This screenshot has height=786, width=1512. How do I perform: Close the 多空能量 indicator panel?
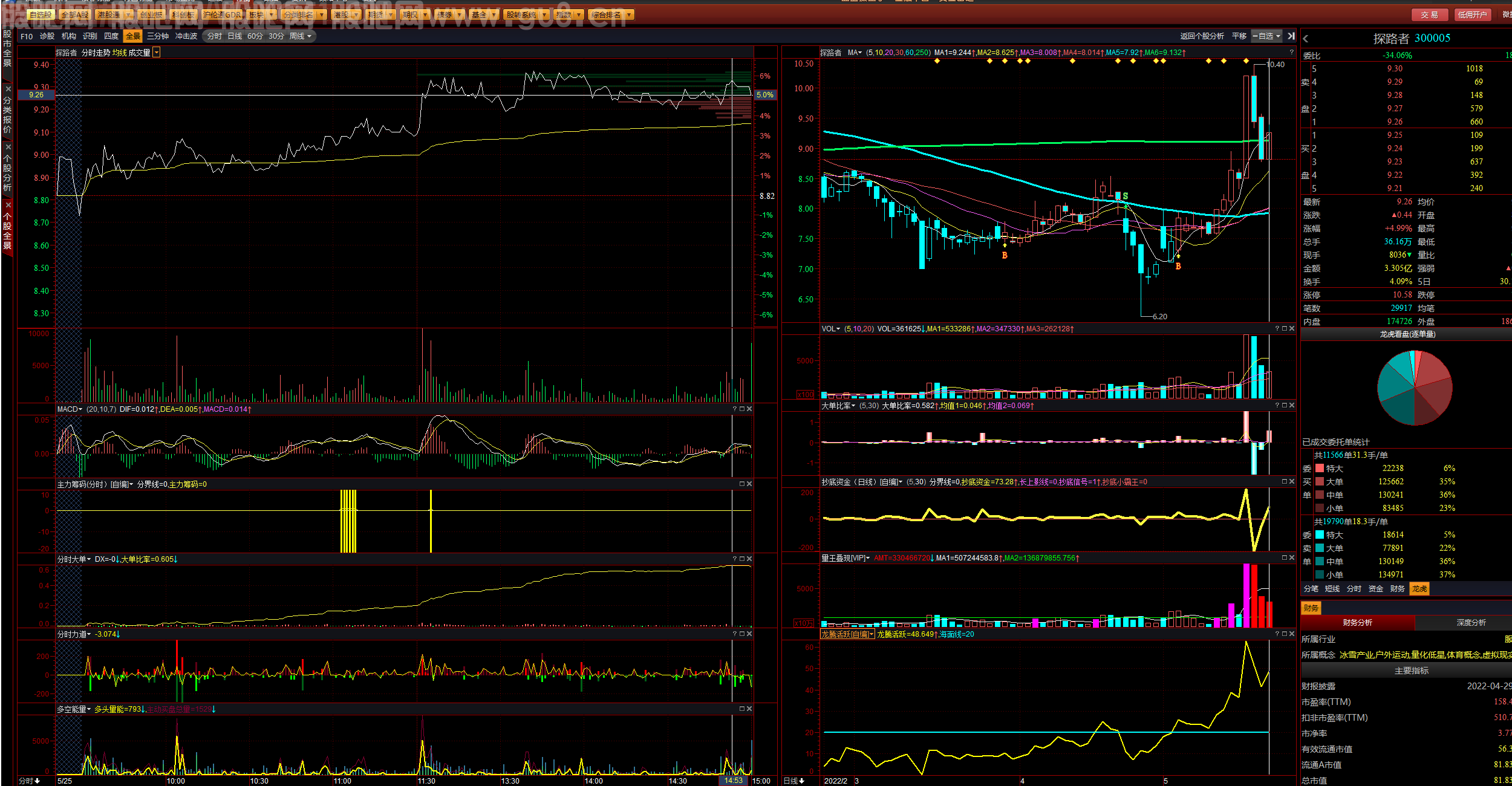[x=749, y=709]
